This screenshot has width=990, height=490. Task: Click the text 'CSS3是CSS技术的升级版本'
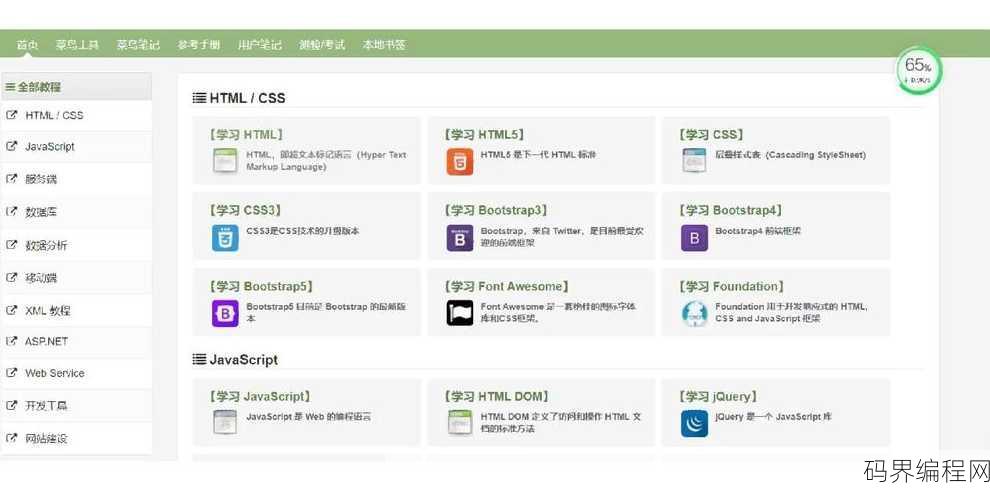(x=303, y=231)
